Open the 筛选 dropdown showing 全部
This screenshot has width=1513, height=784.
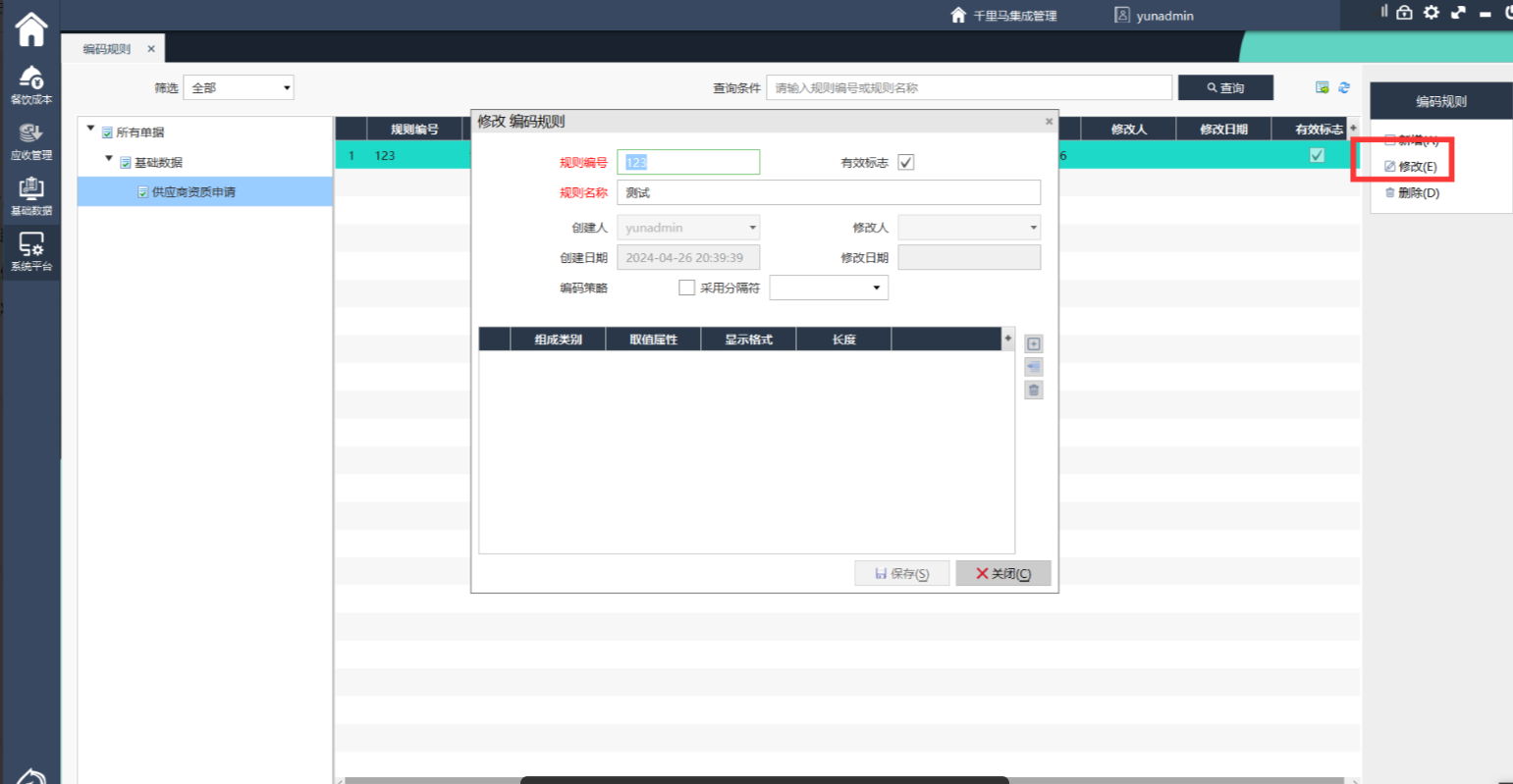pos(239,87)
